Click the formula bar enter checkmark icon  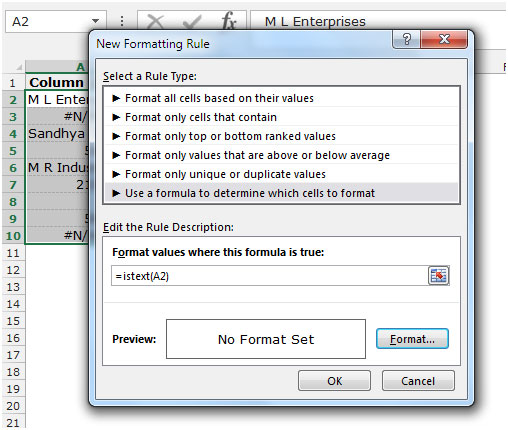[x=193, y=22]
